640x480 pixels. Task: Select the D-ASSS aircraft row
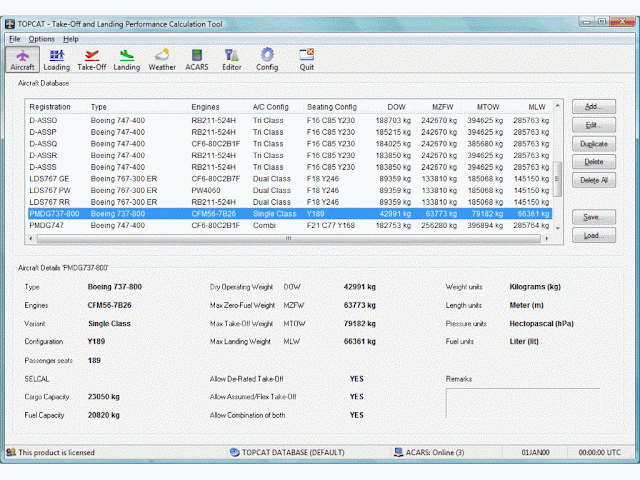[290, 167]
